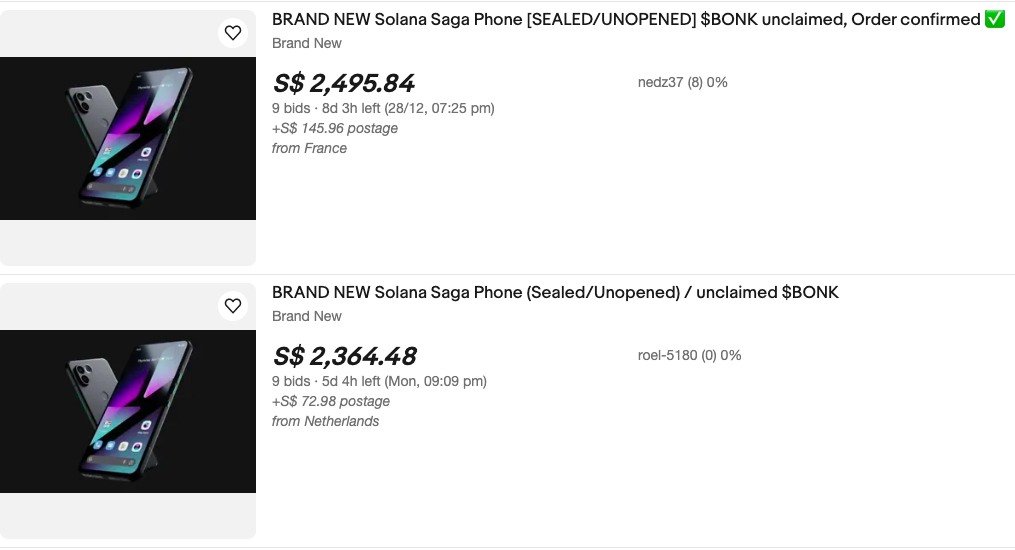Click the 5d 4h left end time

404,381
